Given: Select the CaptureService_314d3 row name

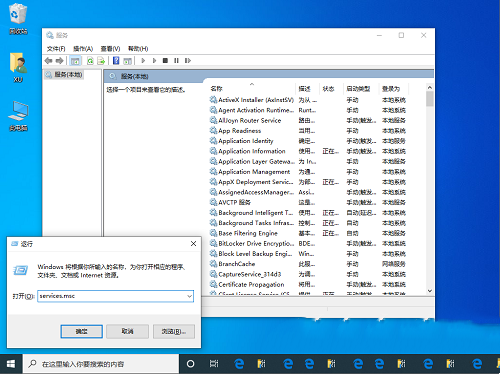Looking at the screenshot, I should (250, 274).
